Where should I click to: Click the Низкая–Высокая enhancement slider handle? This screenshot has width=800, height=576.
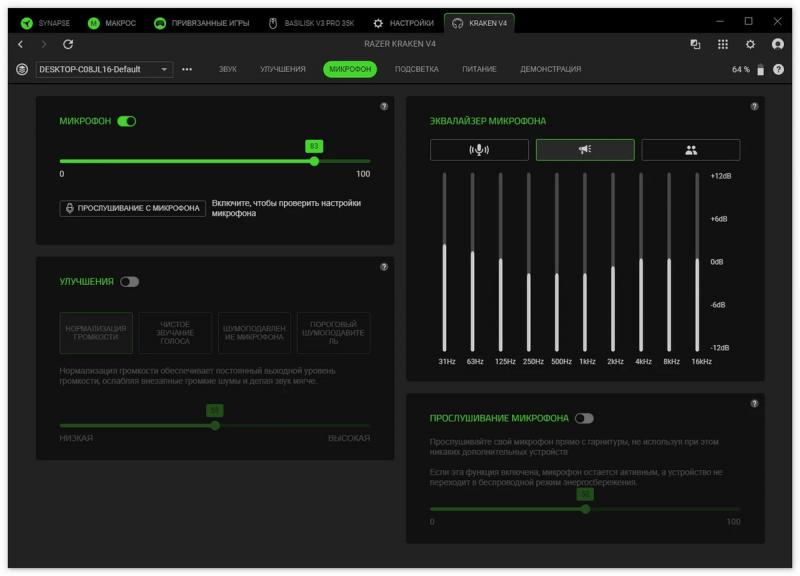click(x=215, y=425)
